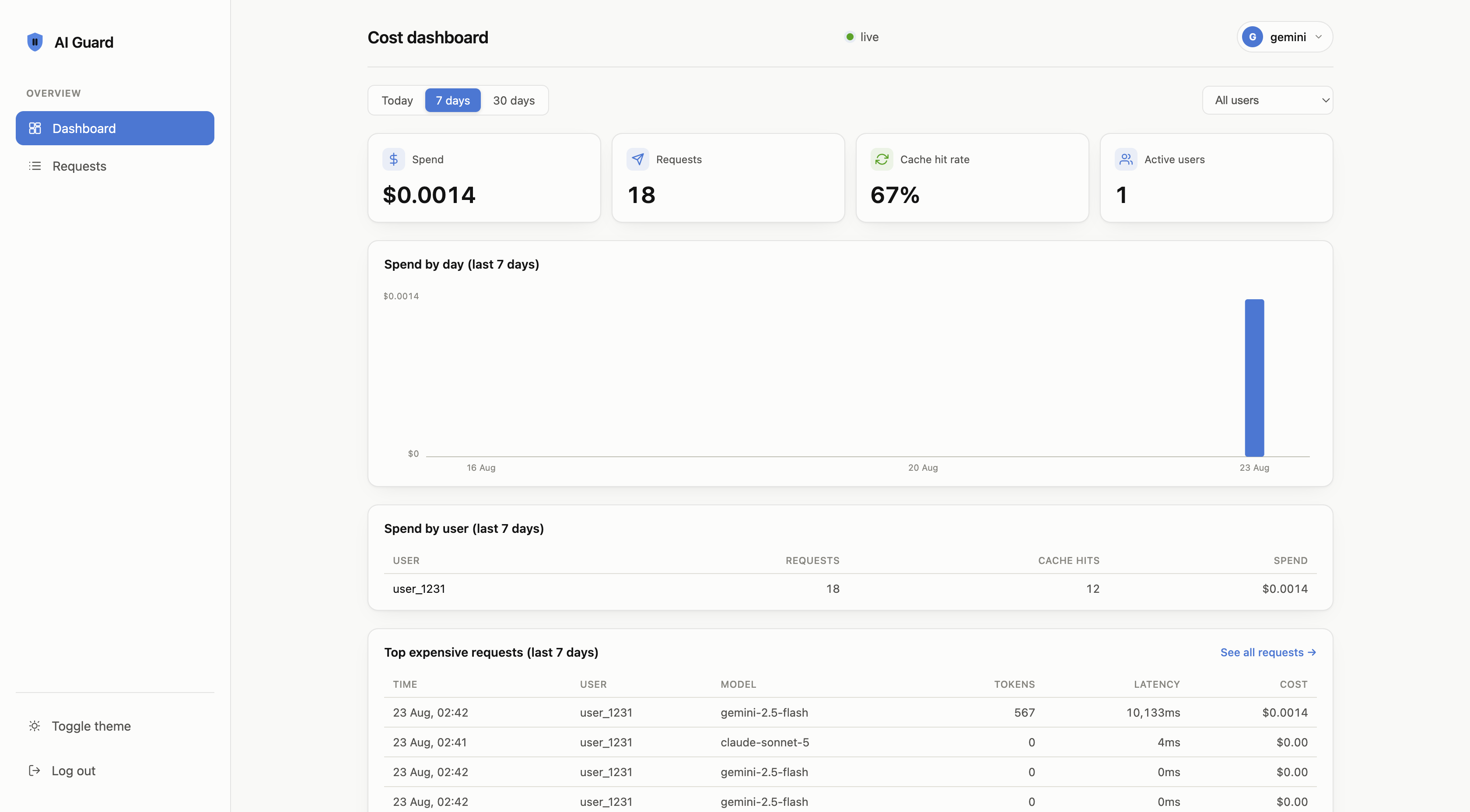1470x812 pixels.
Task: Click the 16 Aug axis label
Action: (481, 467)
